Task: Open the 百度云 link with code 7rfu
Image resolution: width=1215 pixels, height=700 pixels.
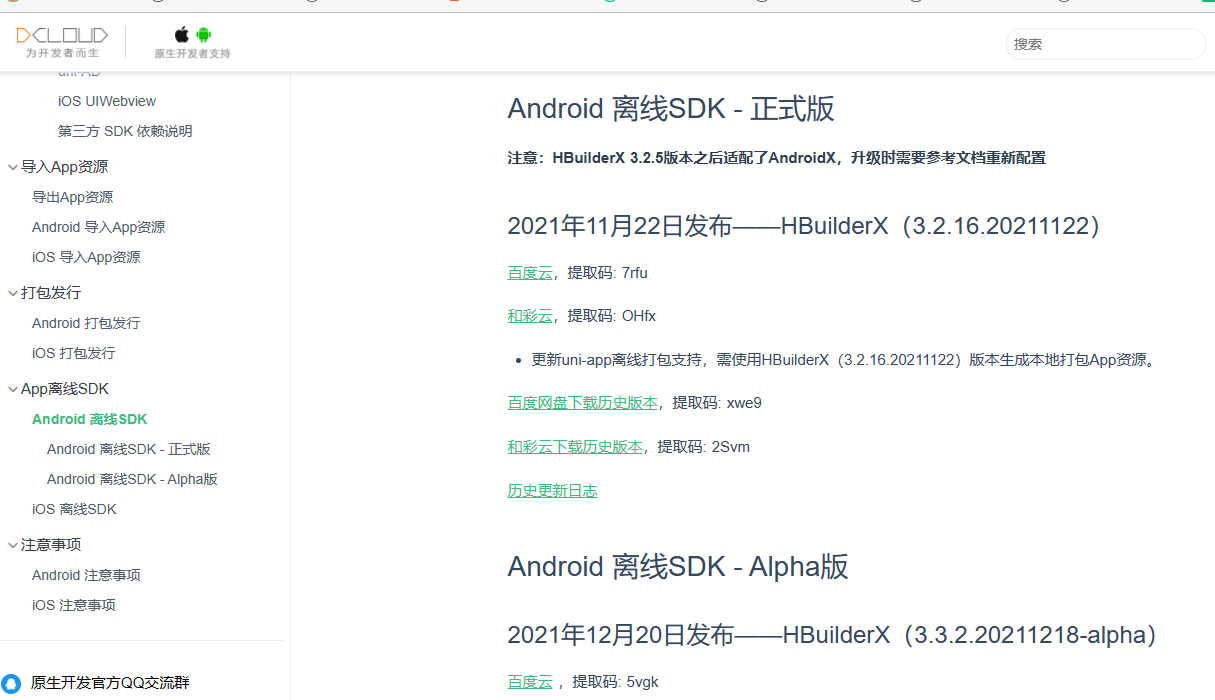Action: 529,273
